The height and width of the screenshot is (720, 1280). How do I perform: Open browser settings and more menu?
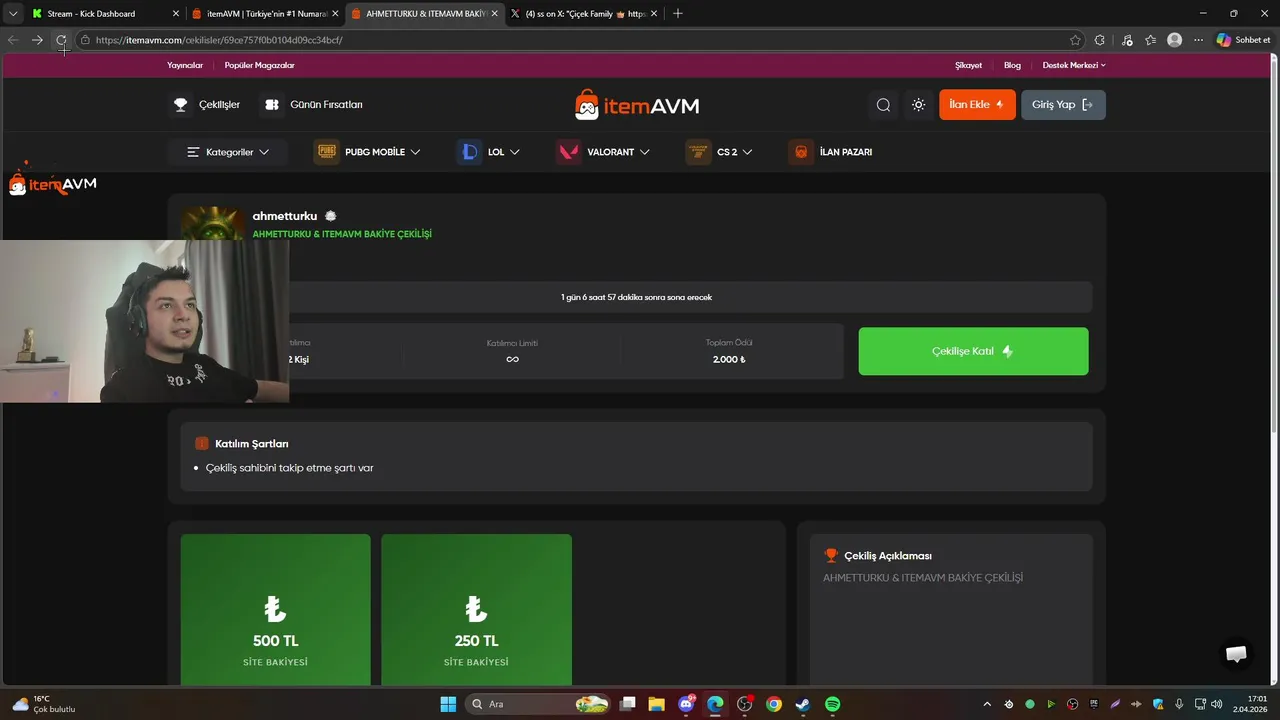[1199, 40]
